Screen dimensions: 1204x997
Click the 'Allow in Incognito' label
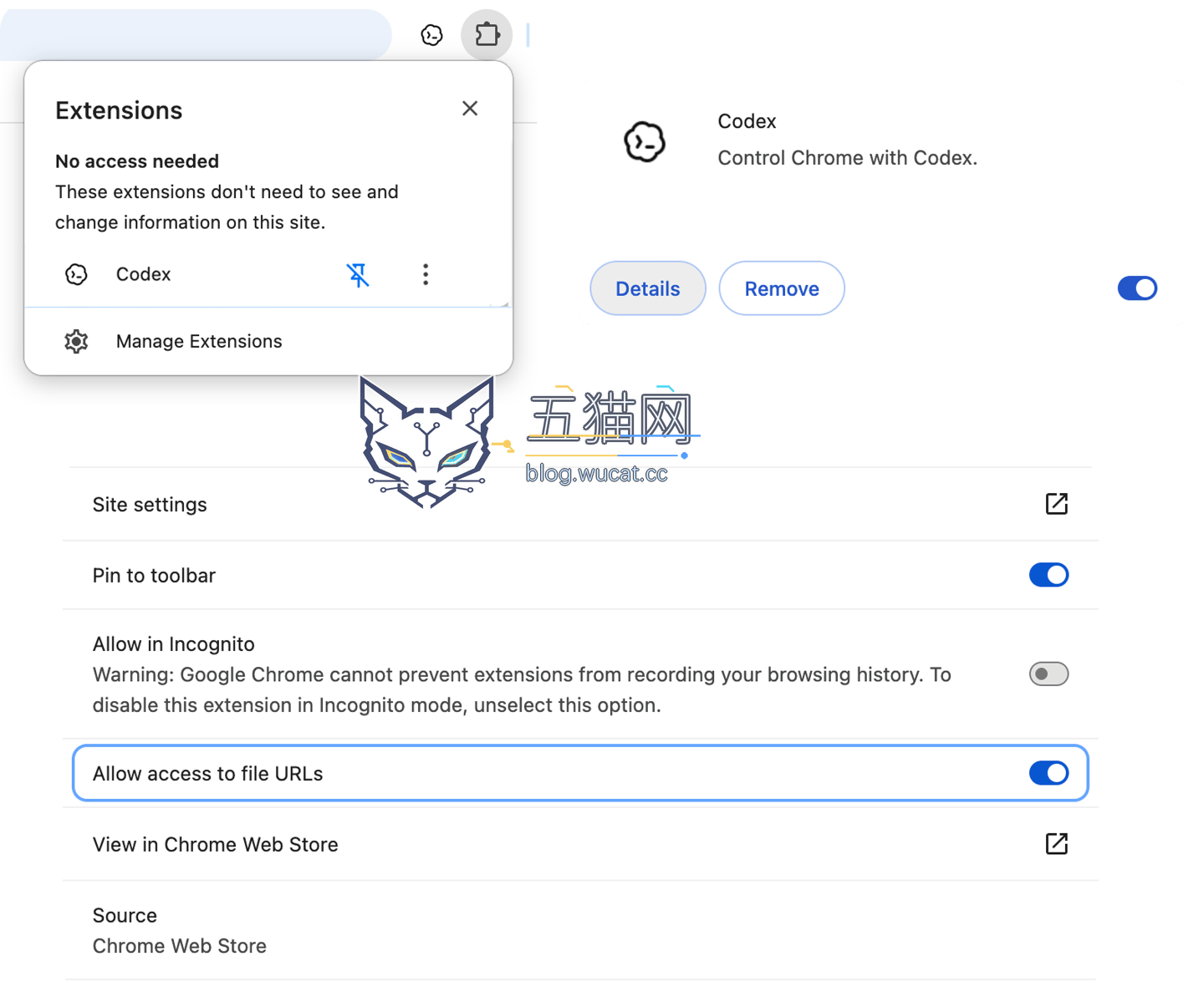(173, 644)
